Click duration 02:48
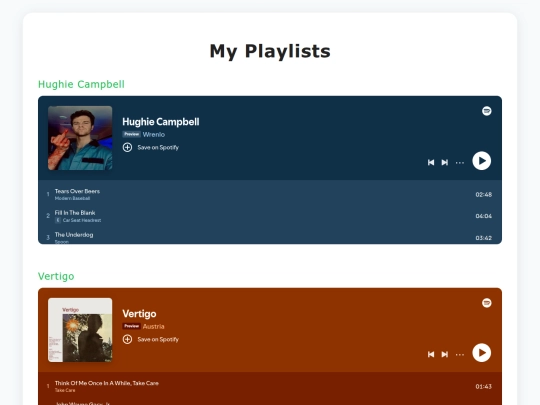Image resolution: width=540 pixels, height=405 pixels. point(484,195)
